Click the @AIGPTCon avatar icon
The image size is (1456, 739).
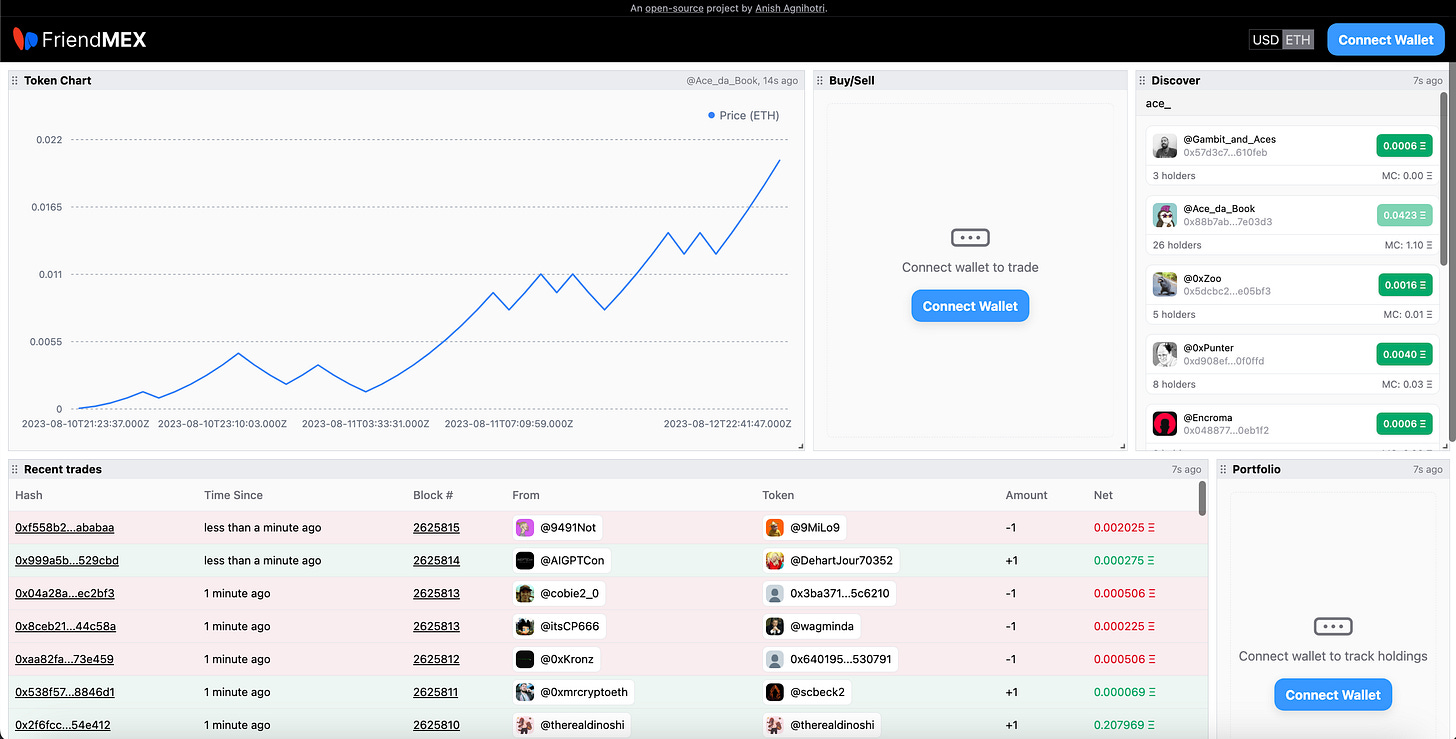[x=525, y=560]
